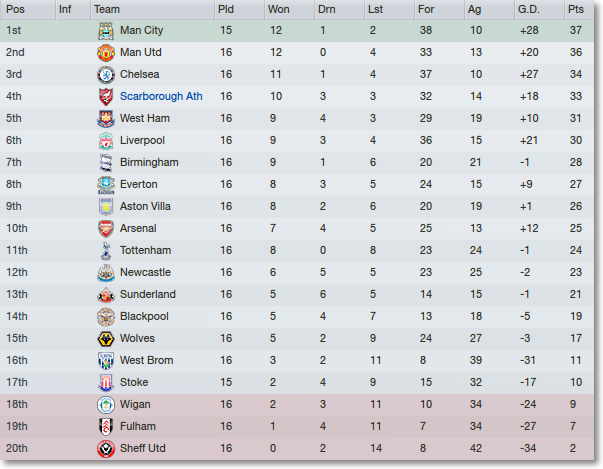603x469 pixels.
Task: Click the Scarborough Ath crest icon
Action: click(x=105, y=97)
